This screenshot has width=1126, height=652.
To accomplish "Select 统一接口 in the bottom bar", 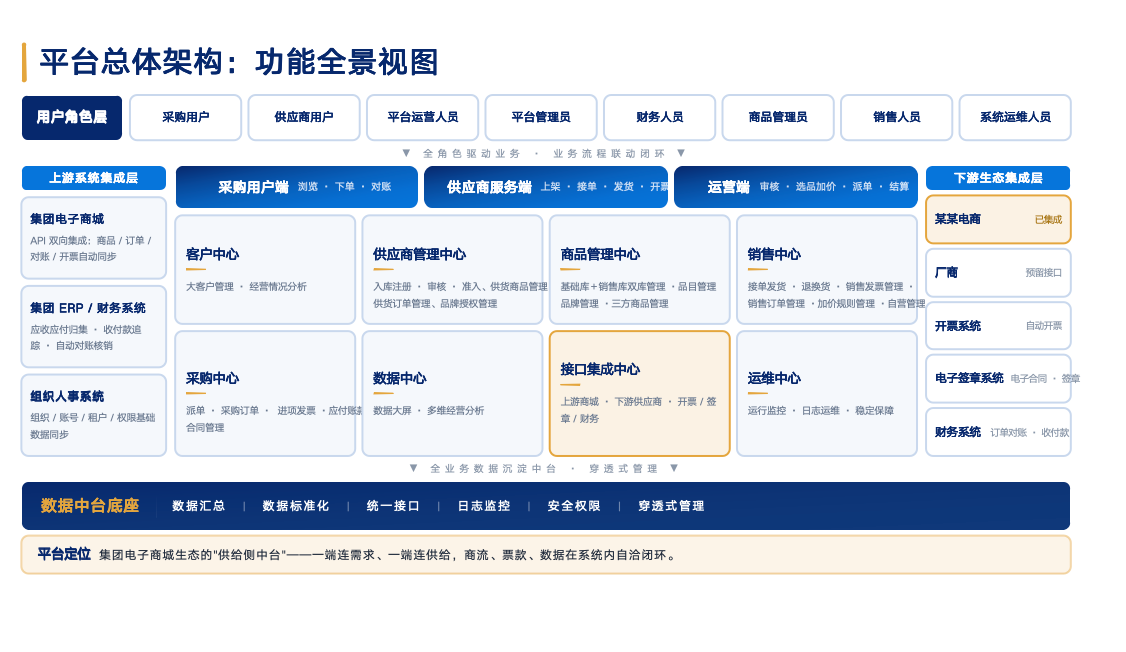I will pyautogui.click(x=394, y=506).
